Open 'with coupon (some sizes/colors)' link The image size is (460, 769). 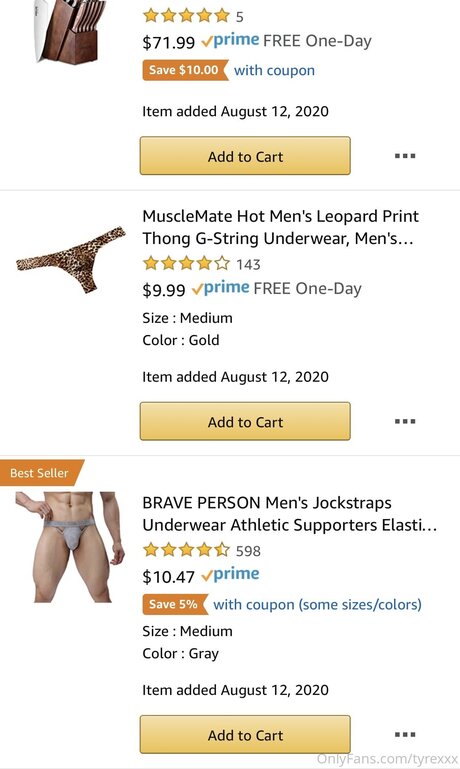click(x=317, y=604)
